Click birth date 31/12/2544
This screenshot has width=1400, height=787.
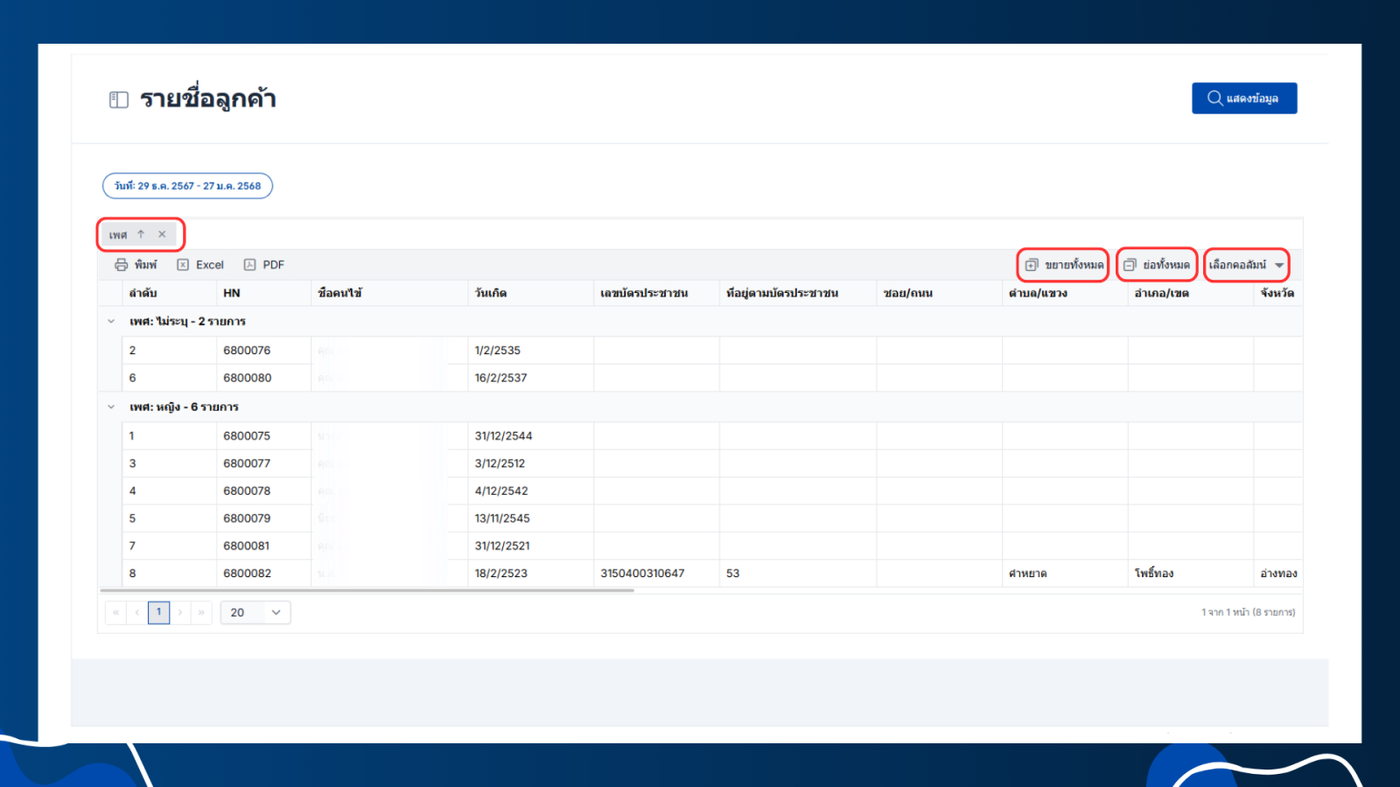point(531,436)
